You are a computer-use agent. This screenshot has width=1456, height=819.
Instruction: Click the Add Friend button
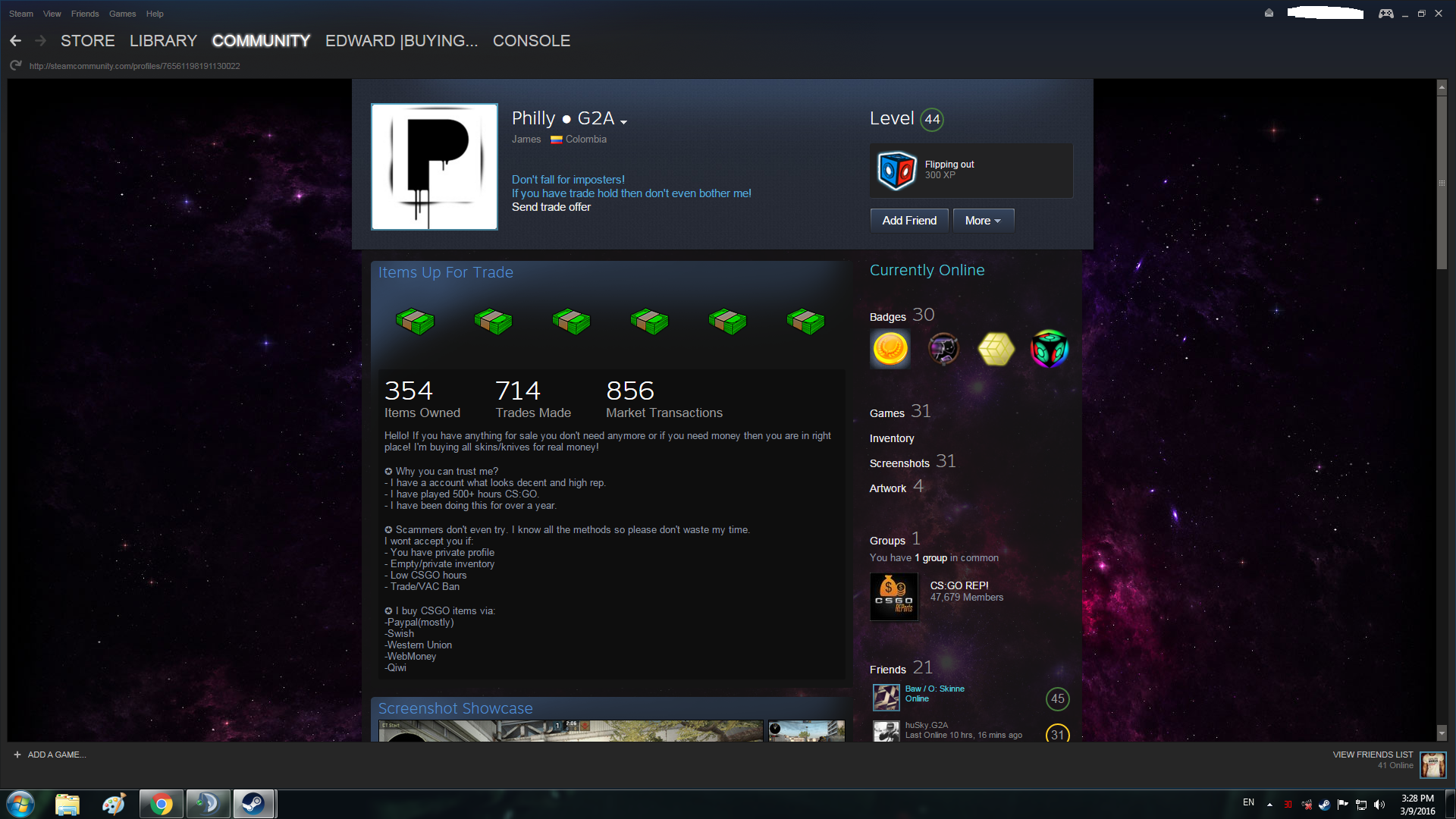coord(908,221)
